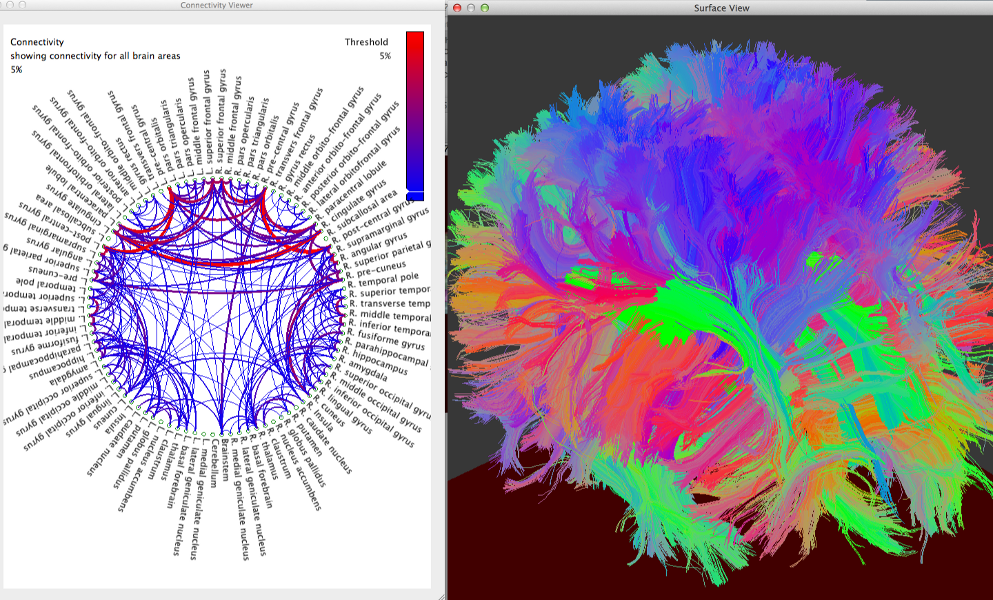Minimize the Surface View window

(471, 7)
